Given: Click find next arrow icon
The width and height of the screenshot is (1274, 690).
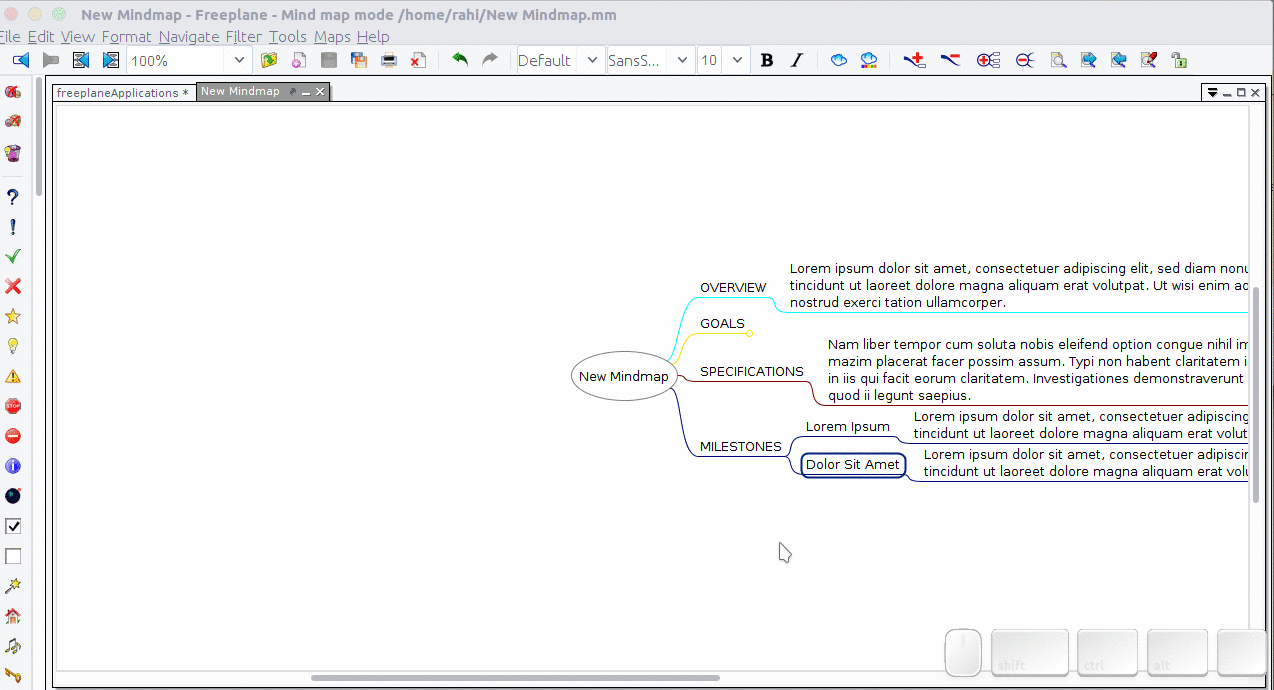Looking at the screenshot, I should tap(1089, 60).
